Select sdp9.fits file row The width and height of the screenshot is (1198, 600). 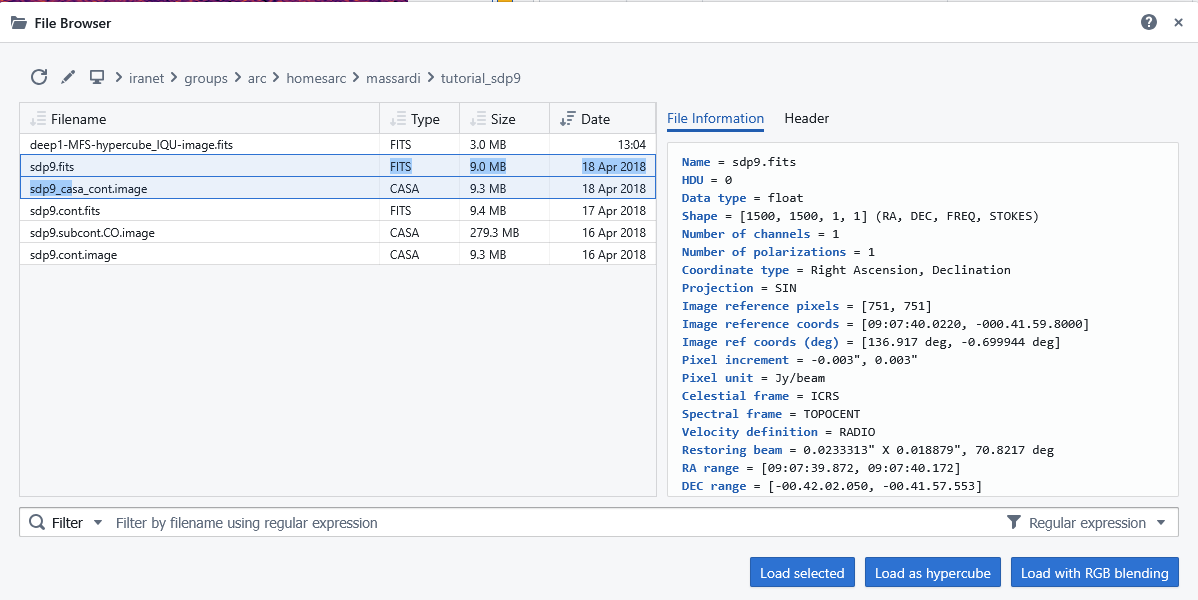click(338, 166)
